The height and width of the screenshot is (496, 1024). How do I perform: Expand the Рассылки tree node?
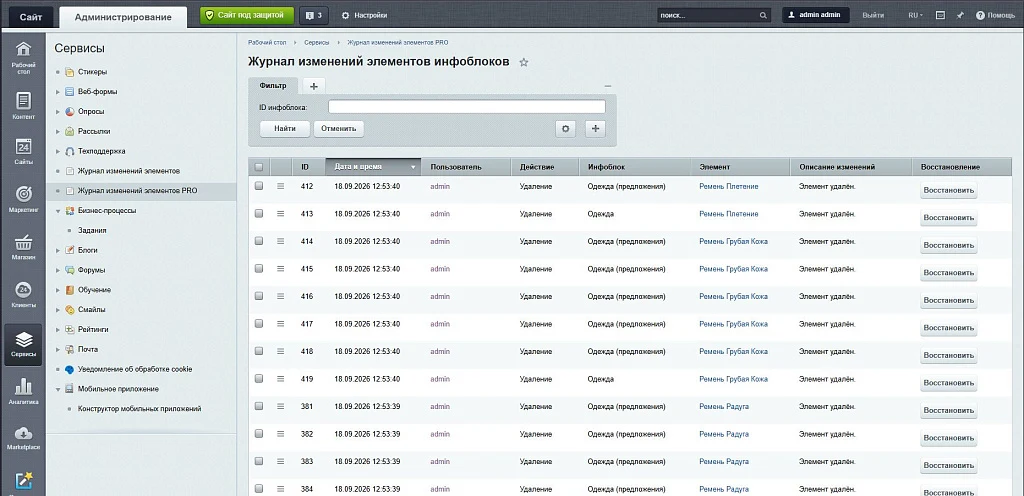58,131
